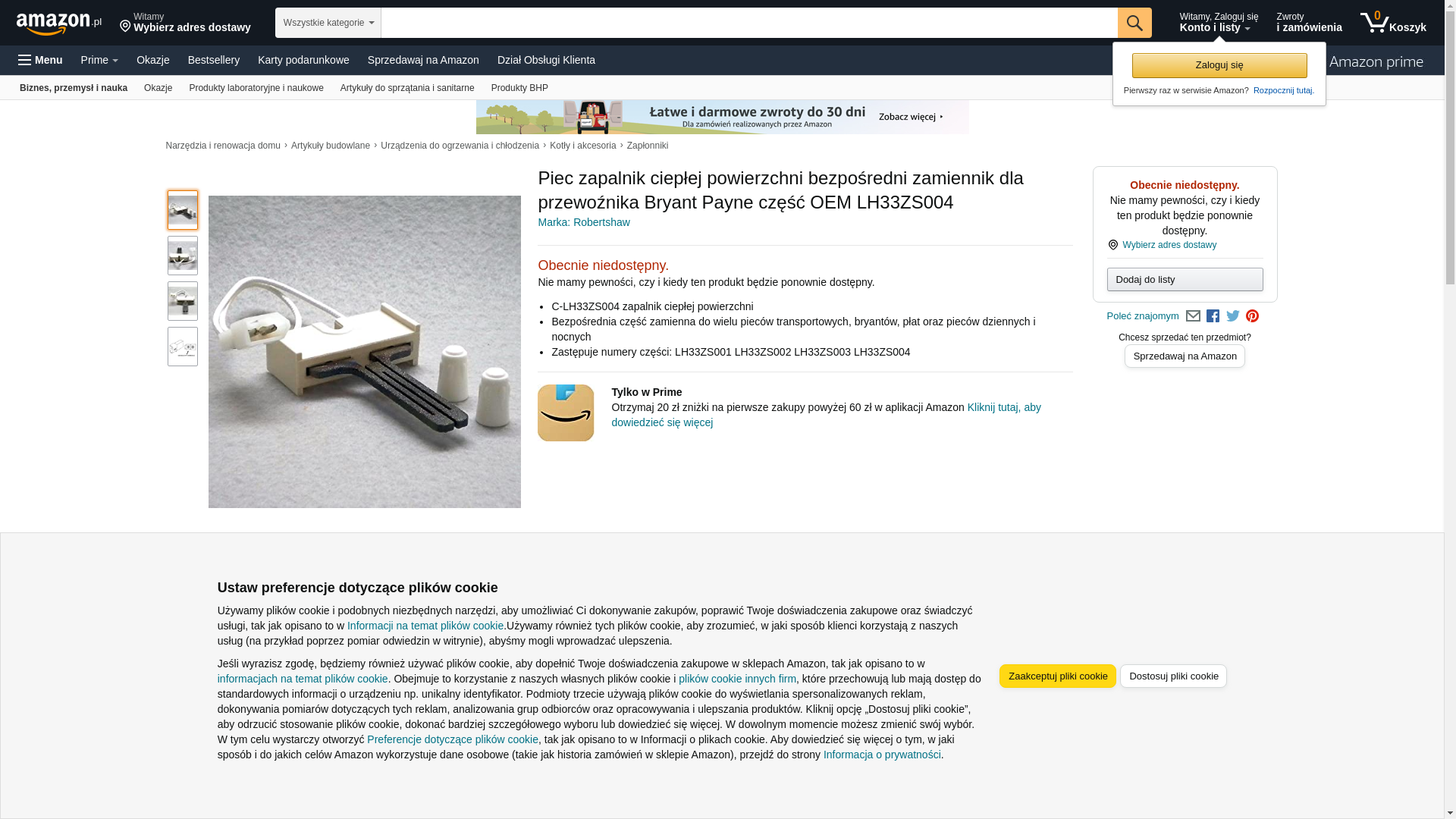Click the search magnifier button
The height and width of the screenshot is (819, 1456).
[x=1134, y=23]
